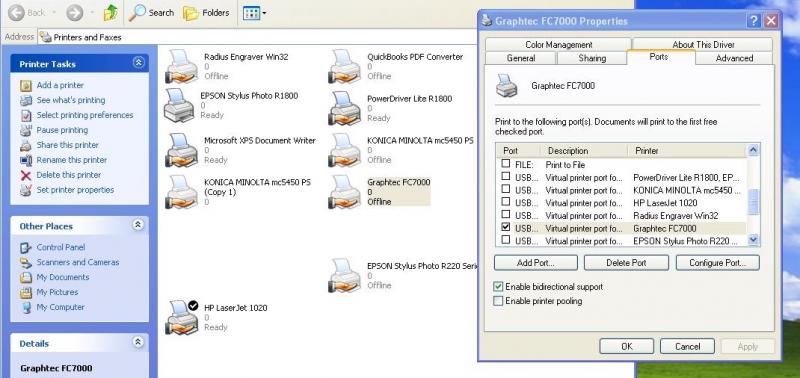Select EPSON Stylus Photo R220 Series icon
This screenshot has width=800, height=378.
[x=344, y=275]
